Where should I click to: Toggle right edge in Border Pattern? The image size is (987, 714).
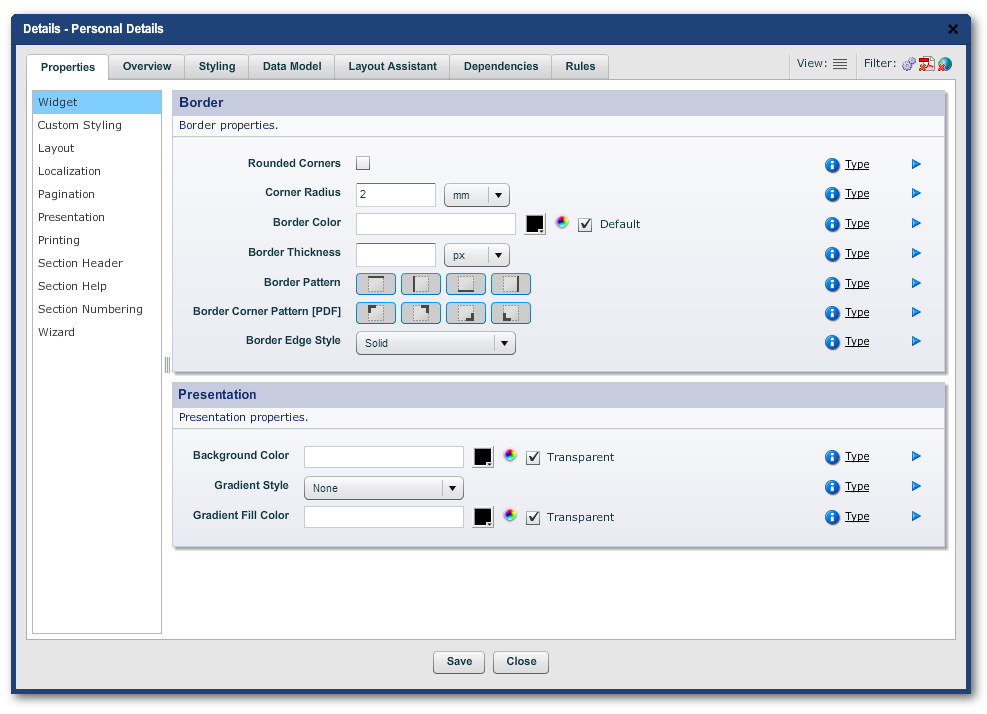pos(510,284)
